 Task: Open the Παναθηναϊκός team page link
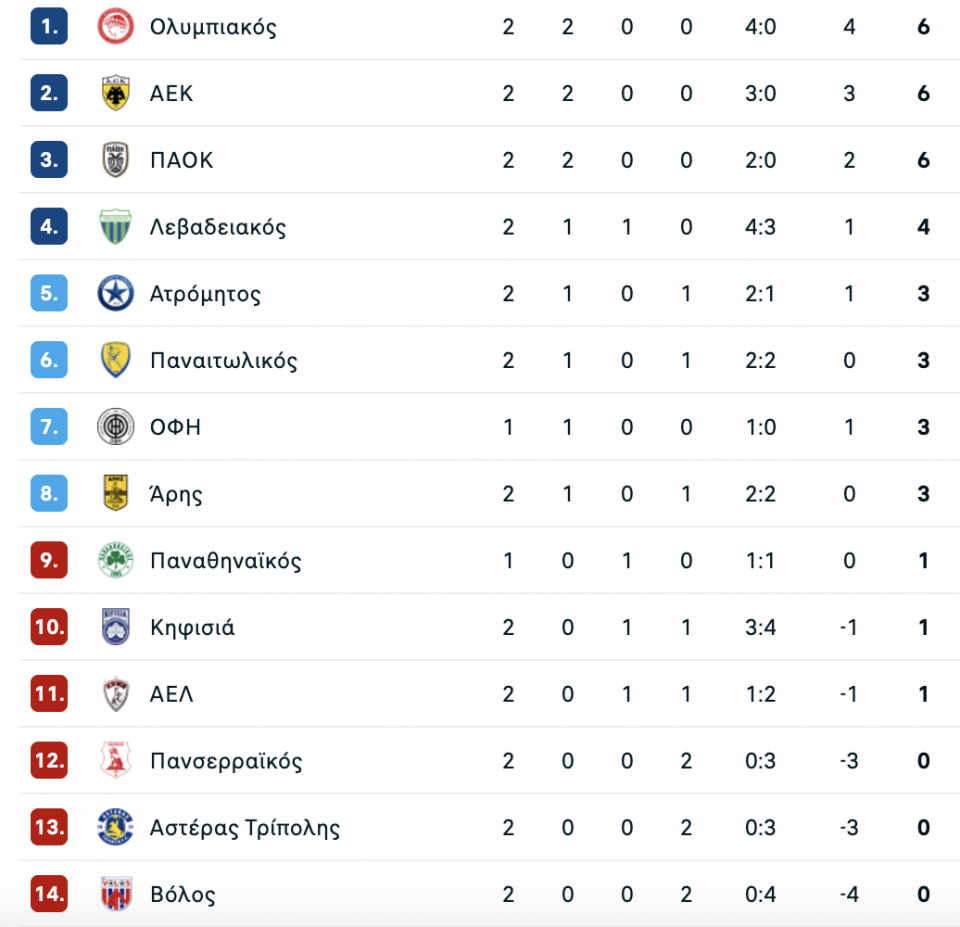coord(225,561)
